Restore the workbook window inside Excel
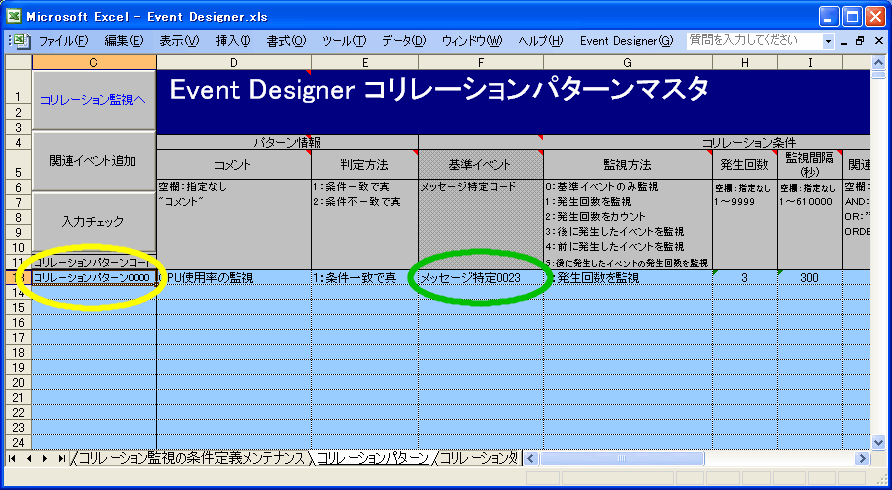 pos(860,41)
